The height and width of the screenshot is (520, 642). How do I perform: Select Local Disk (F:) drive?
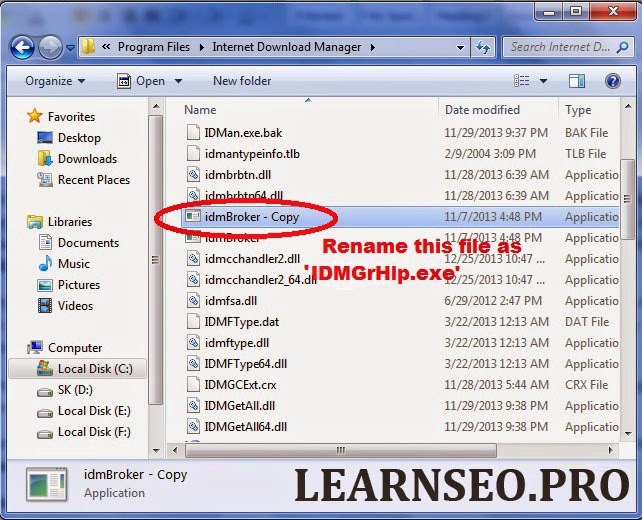pyautogui.click(x=84, y=432)
